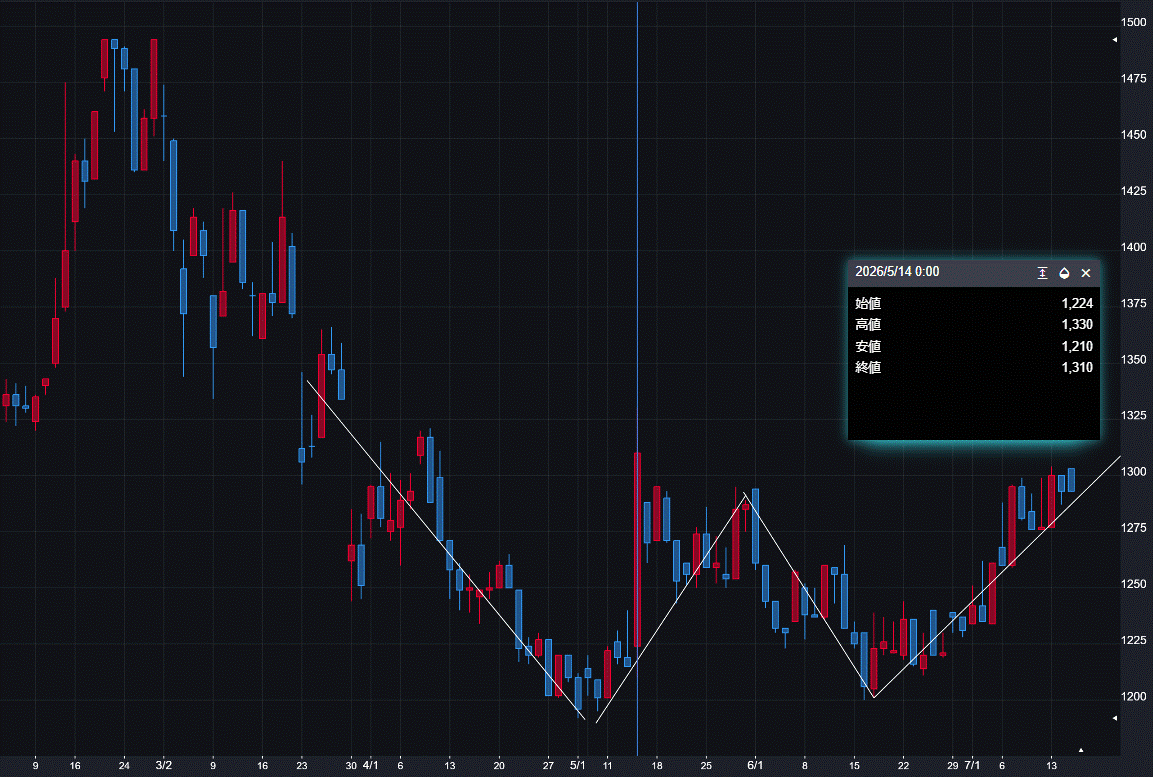Close the 2026/5/14 price info panel
1153x777 pixels.
click(x=1085, y=273)
